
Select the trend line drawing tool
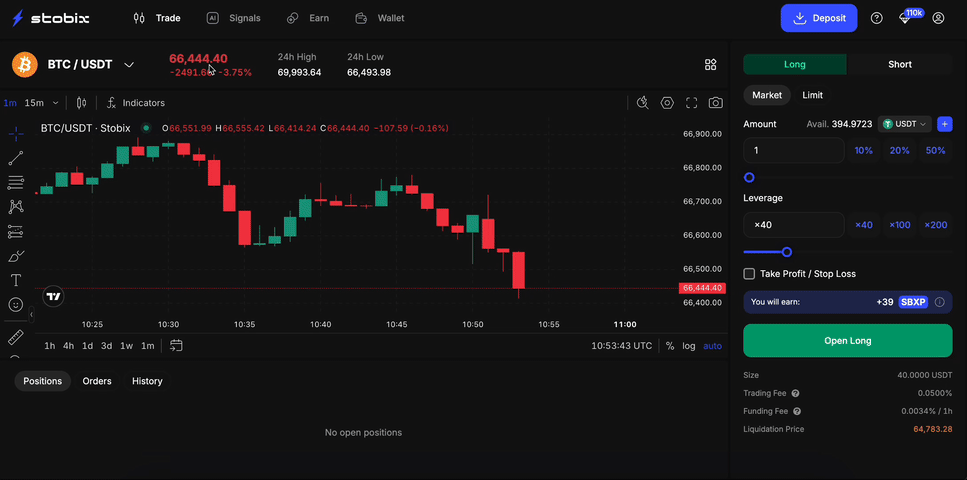click(x=16, y=158)
